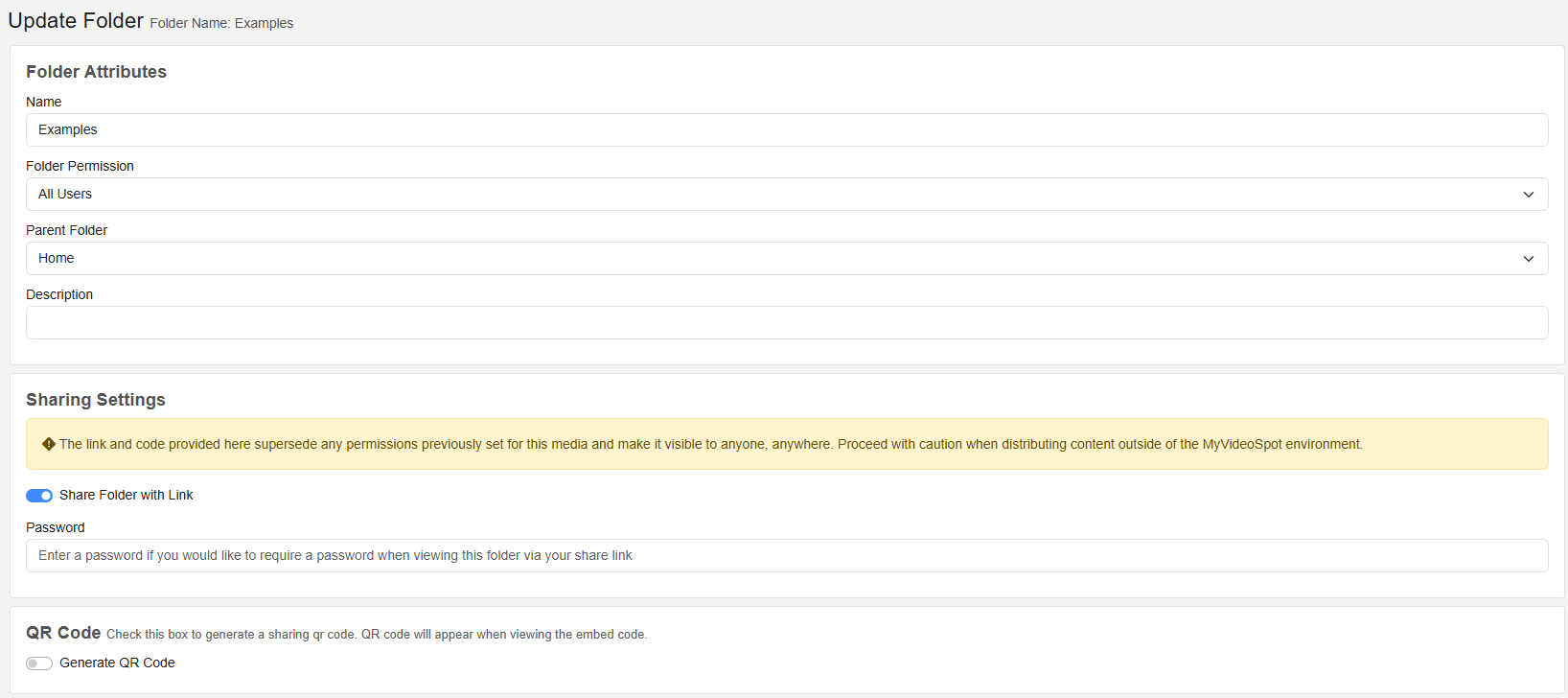Image resolution: width=1568 pixels, height=698 pixels.
Task: Click the warning icon in the yellow alert
Action: click(48, 444)
